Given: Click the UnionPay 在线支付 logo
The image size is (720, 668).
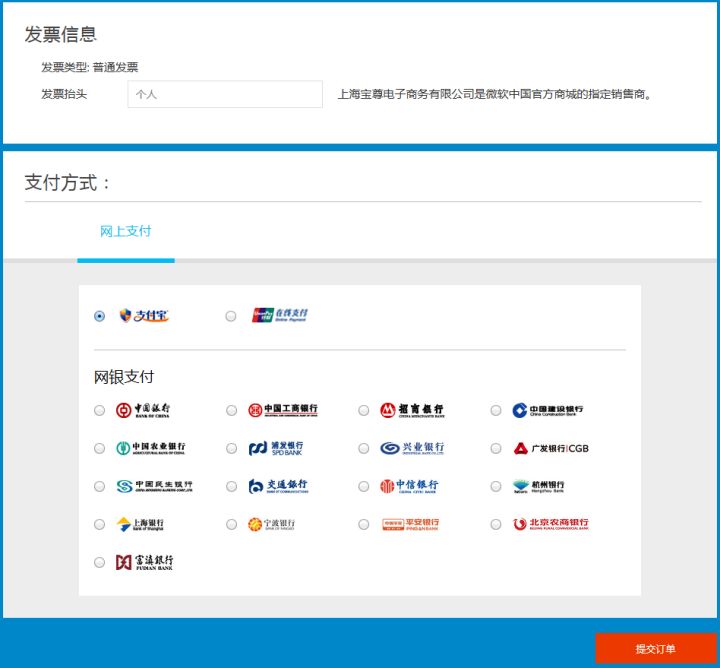Looking at the screenshot, I should [x=280, y=315].
